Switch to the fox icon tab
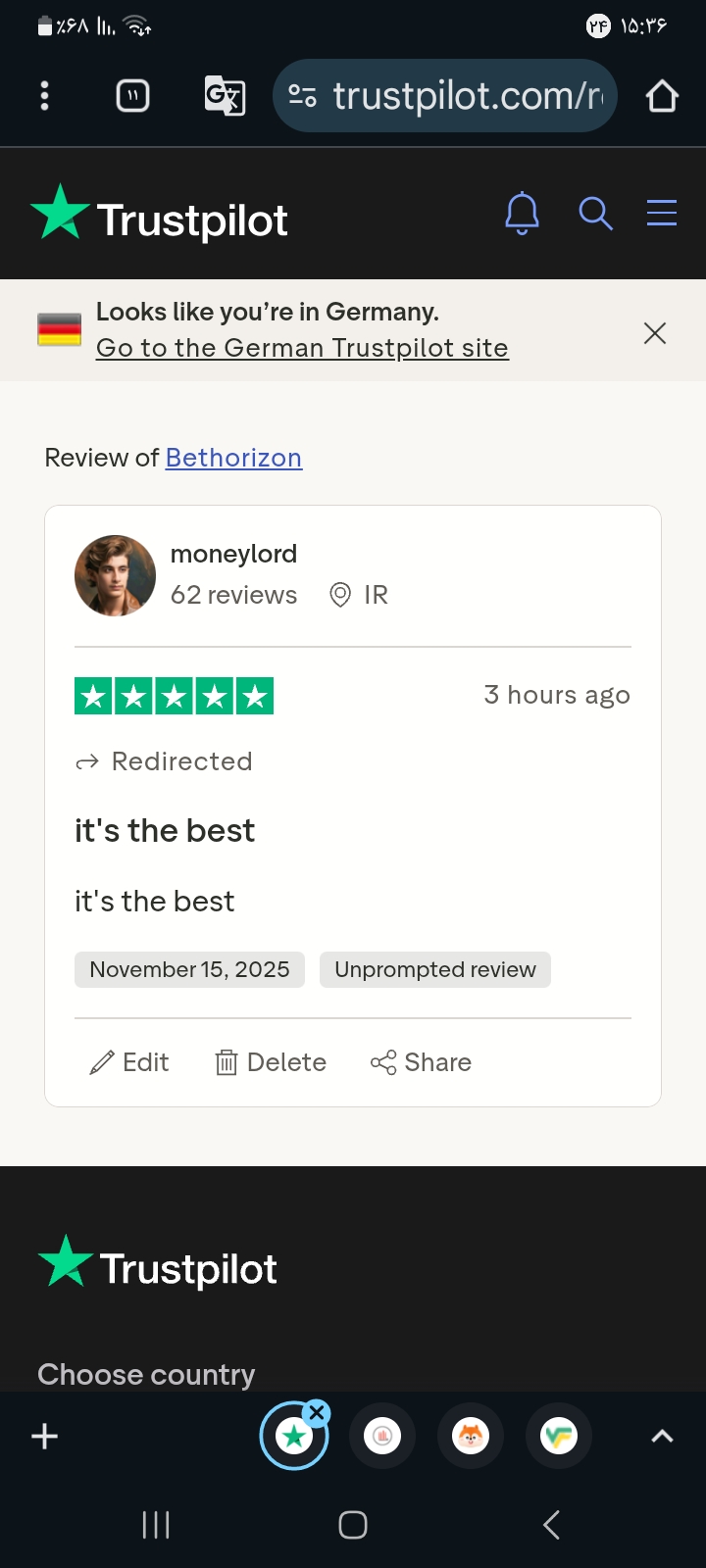This screenshot has height=1568, width=706. 471,1437
